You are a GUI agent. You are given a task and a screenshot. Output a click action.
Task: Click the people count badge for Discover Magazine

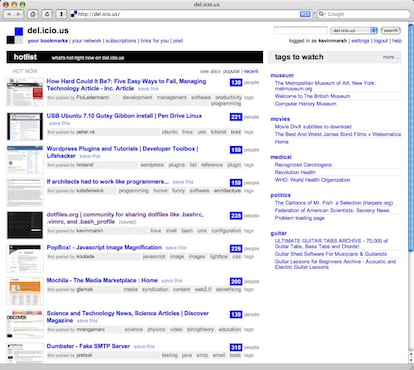click(236, 314)
